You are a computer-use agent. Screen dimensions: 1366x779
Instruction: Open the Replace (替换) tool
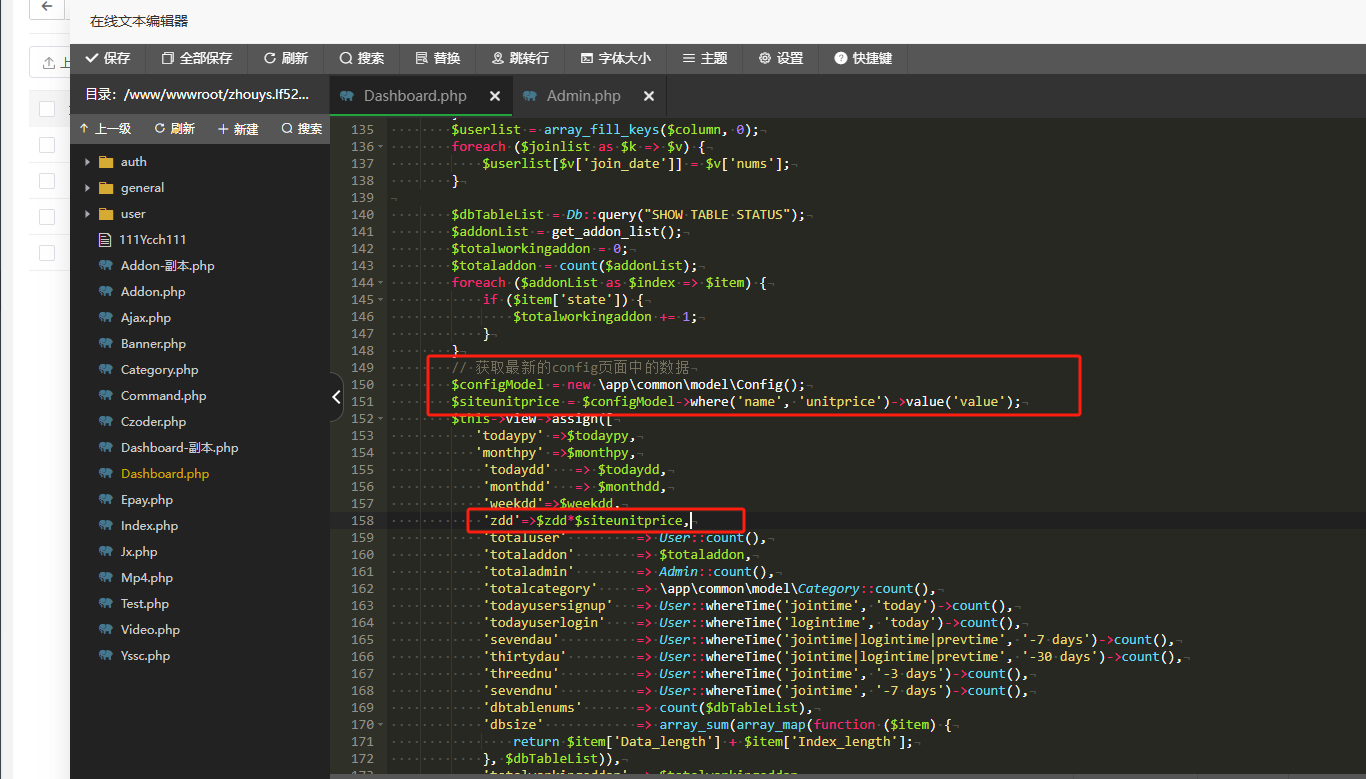click(x=438, y=59)
